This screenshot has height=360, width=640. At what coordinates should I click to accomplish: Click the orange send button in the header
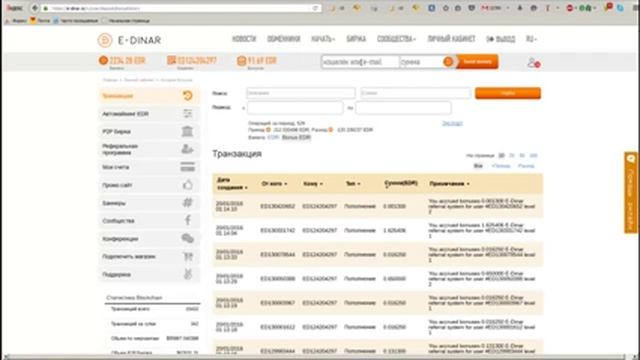[x=477, y=62]
